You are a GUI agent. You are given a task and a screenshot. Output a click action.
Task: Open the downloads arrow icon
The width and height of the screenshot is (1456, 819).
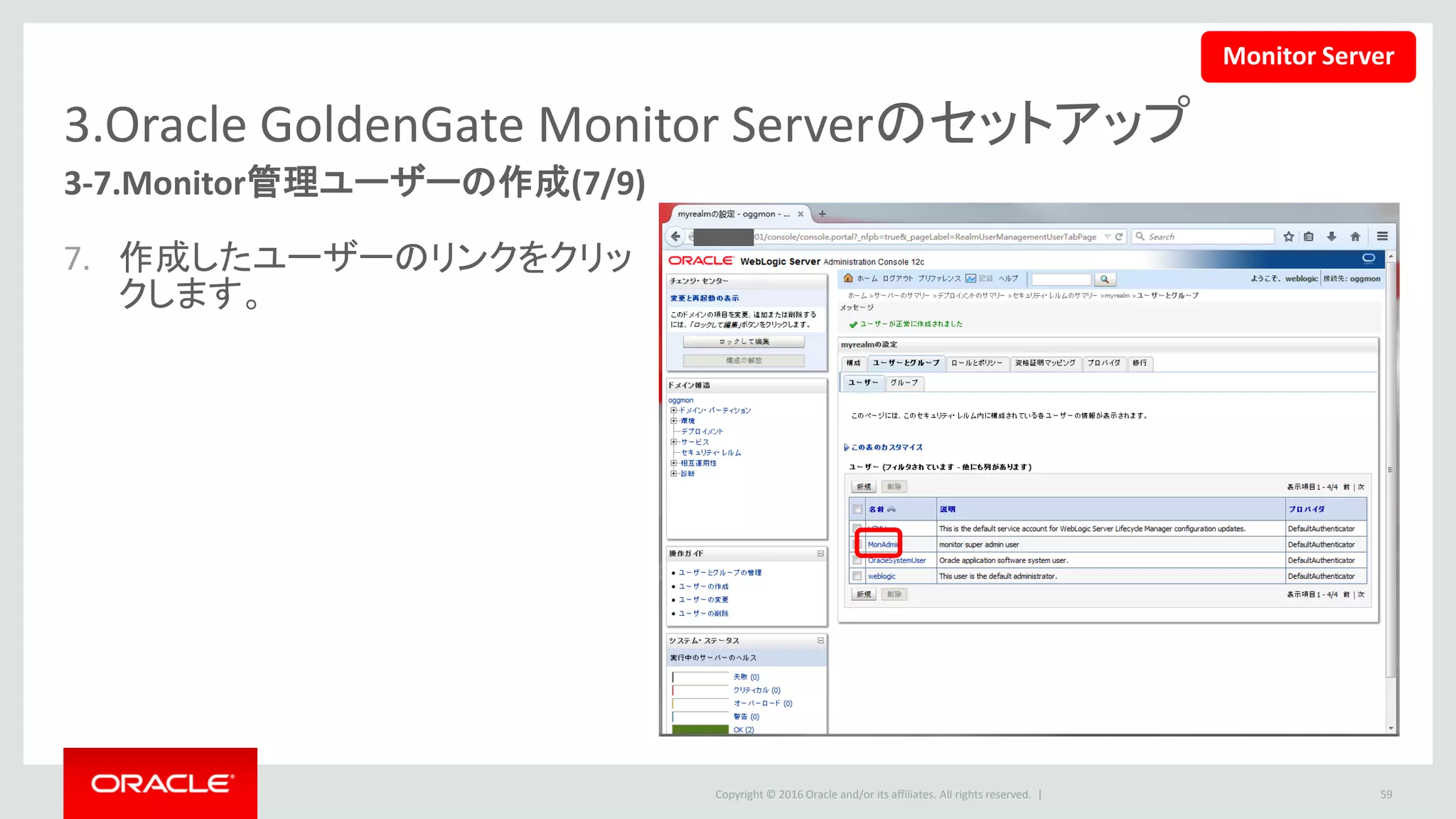tap(1332, 237)
